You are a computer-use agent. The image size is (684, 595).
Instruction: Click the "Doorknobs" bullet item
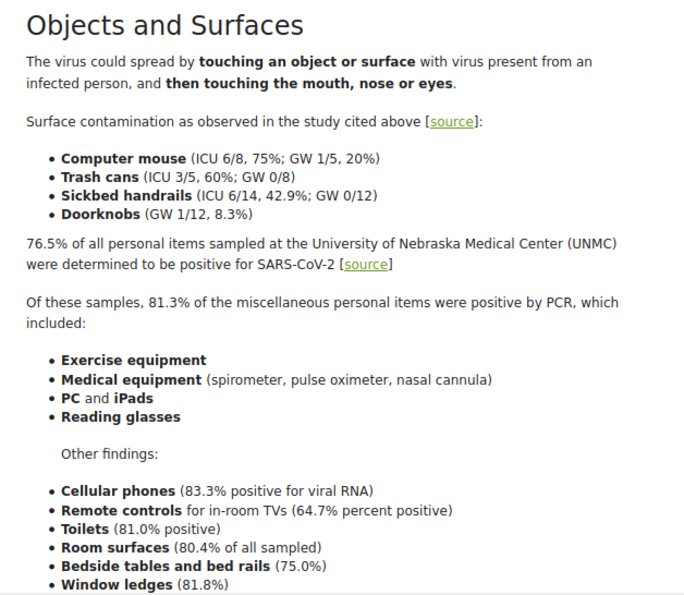(x=101, y=214)
